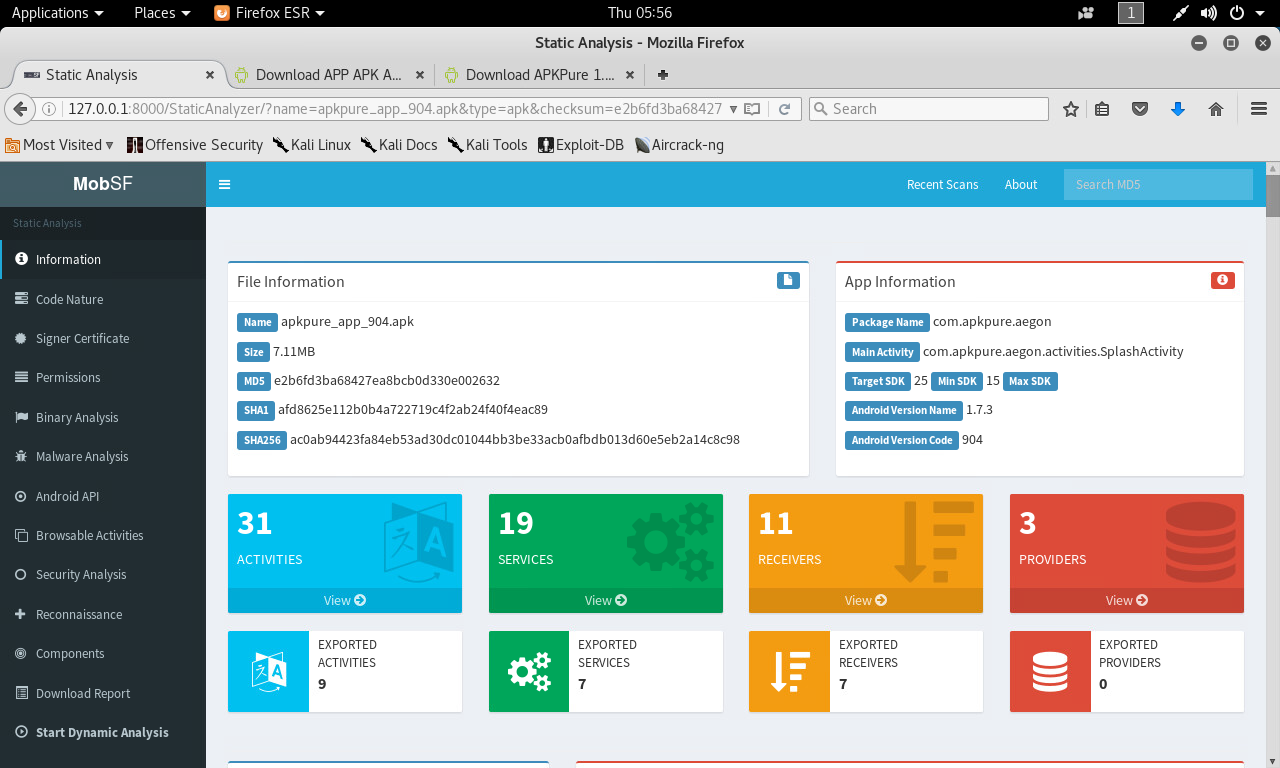1280x768 pixels.
Task: View the 11 Receivers list
Action: [866, 600]
